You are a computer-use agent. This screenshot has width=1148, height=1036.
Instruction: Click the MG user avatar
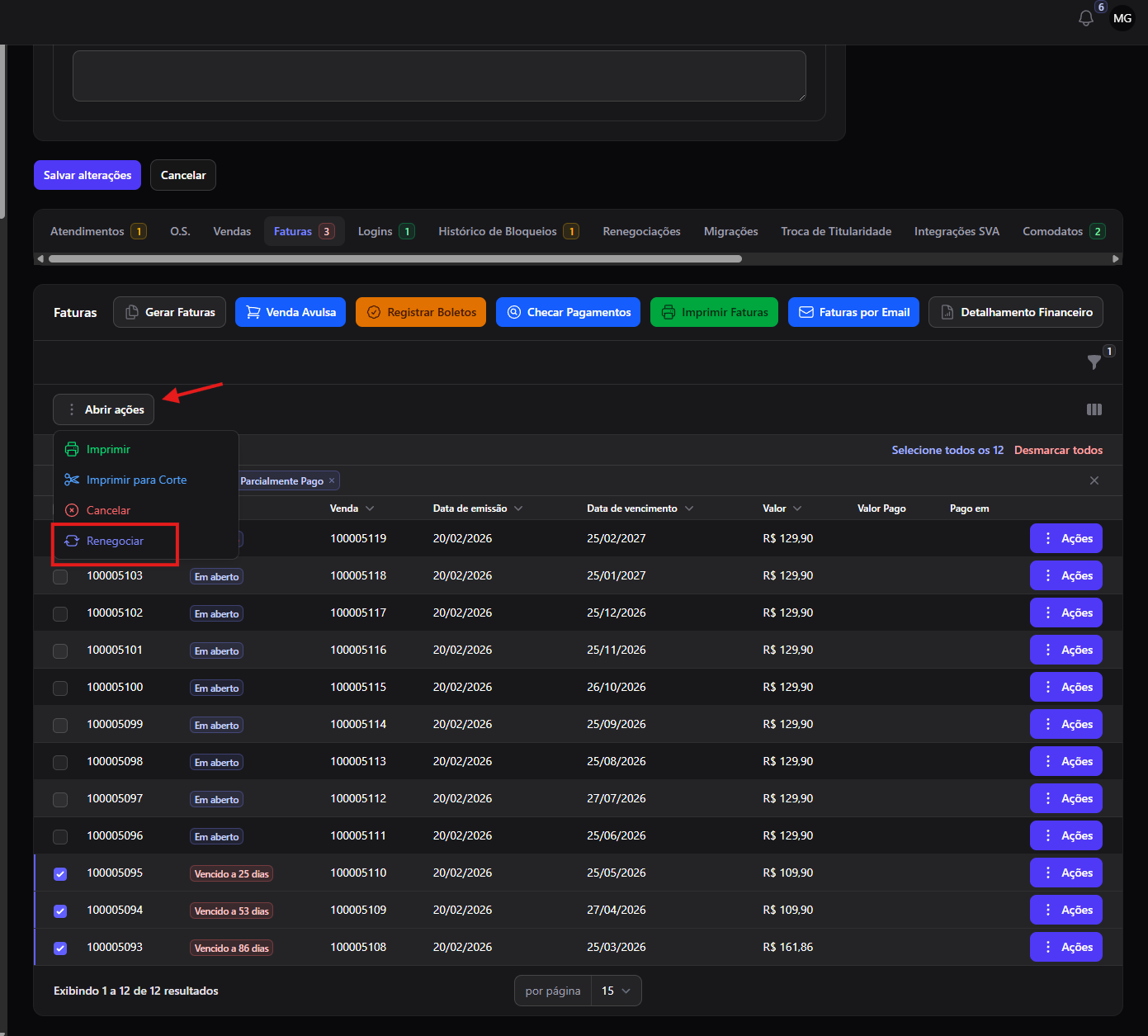point(1122,18)
